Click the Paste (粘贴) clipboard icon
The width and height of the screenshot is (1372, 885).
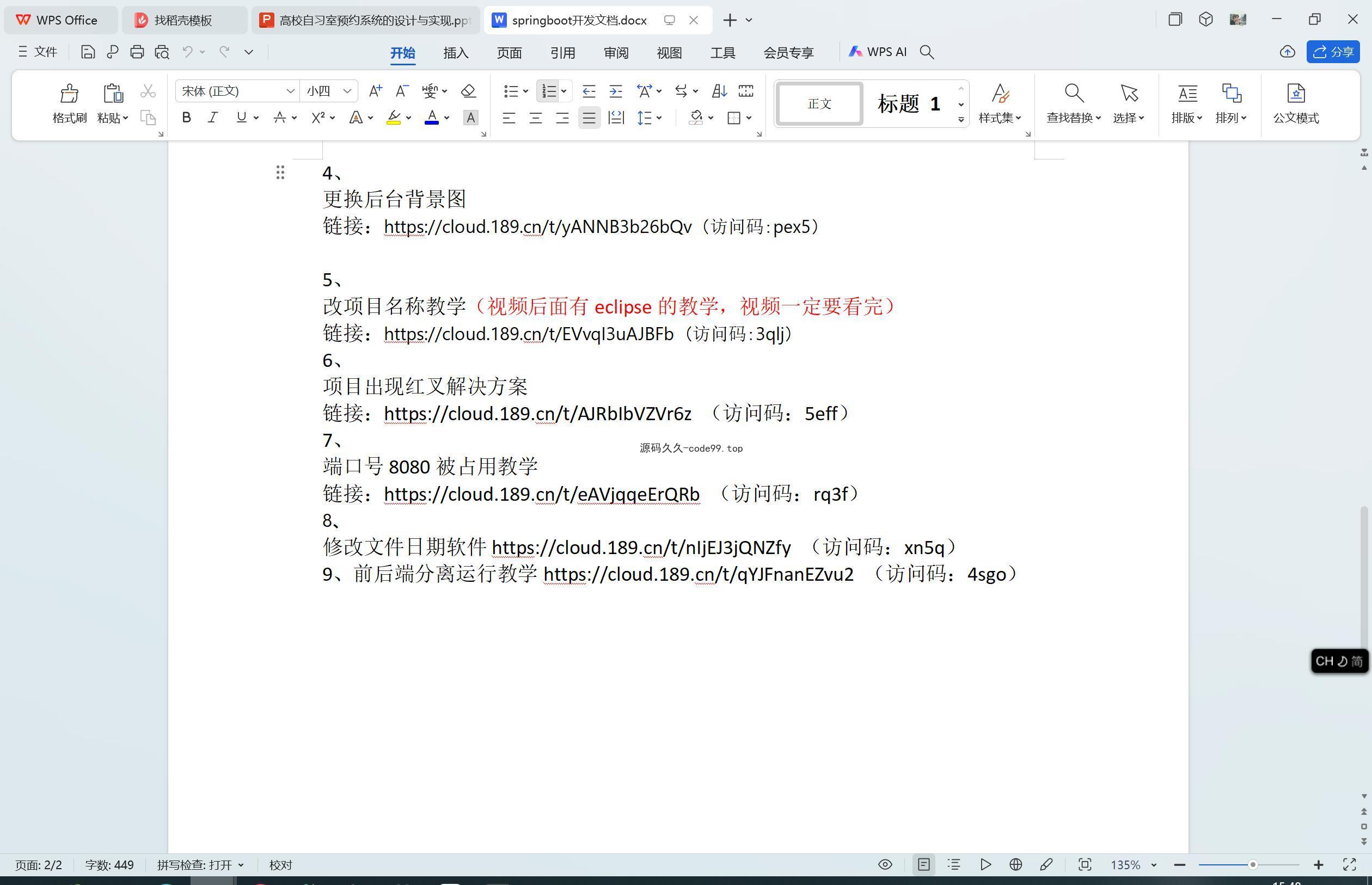pos(113,93)
